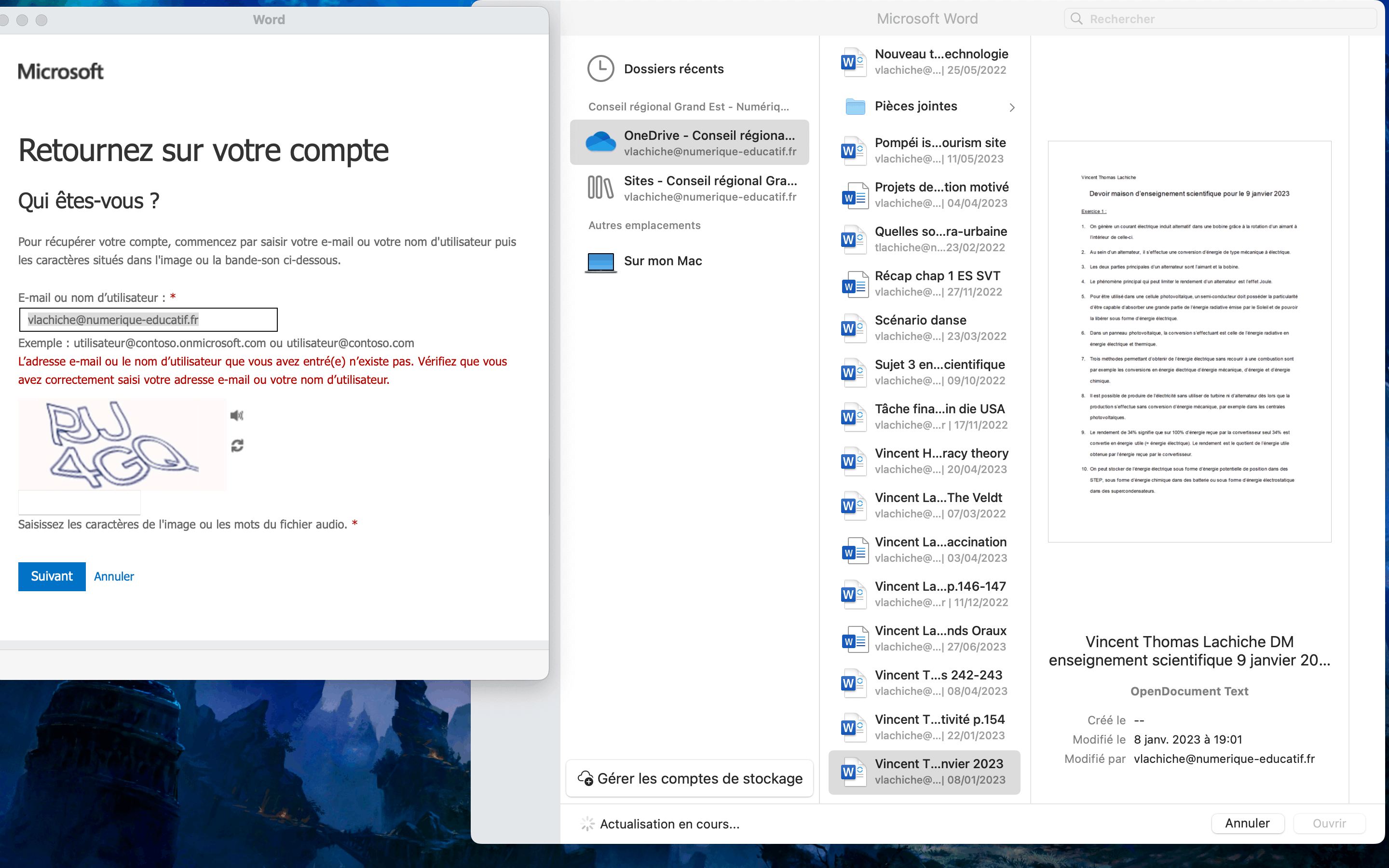Cancel the Microsoft Word open dialog
1389x868 pixels.
[1247, 823]
